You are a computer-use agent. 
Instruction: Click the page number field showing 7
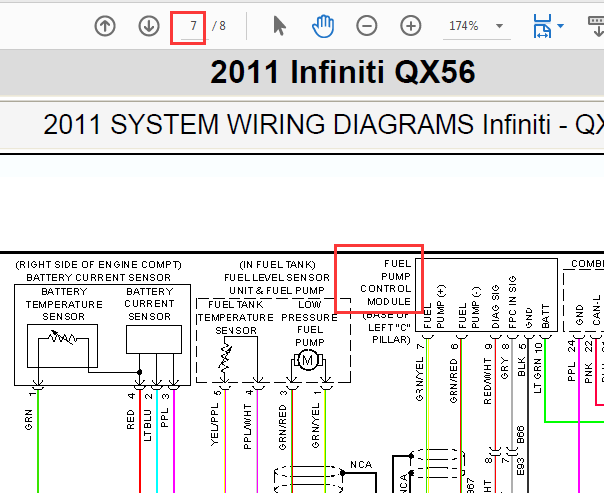click(194, 26)
